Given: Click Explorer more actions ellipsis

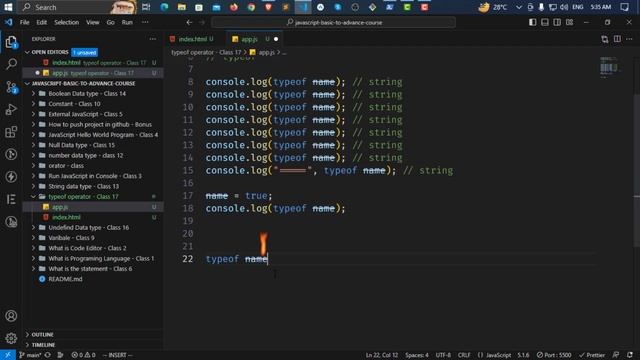Looking at the screenshot, I should point(153,39).
